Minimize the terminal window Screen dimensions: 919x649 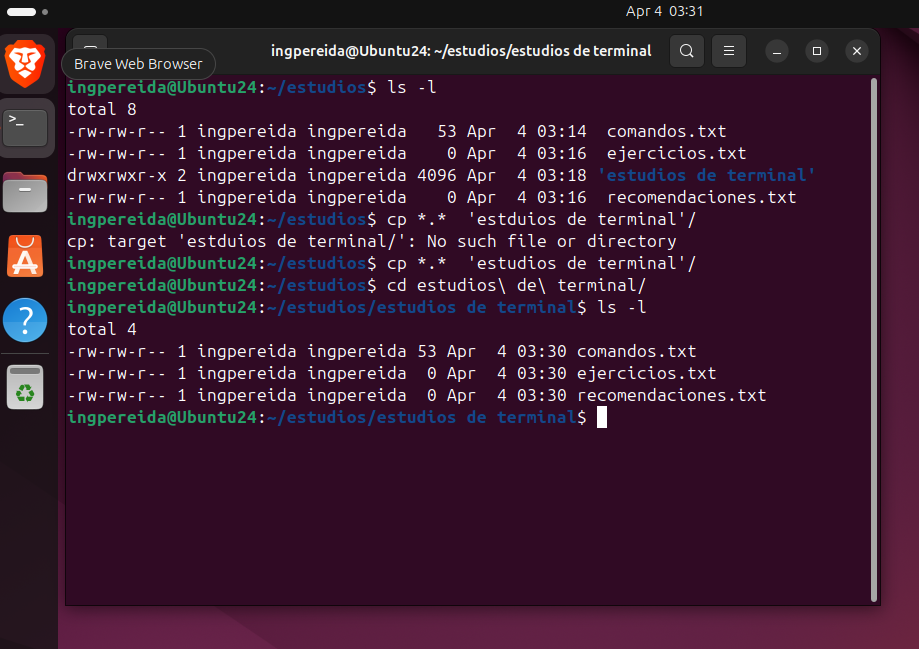click(777, 51)
